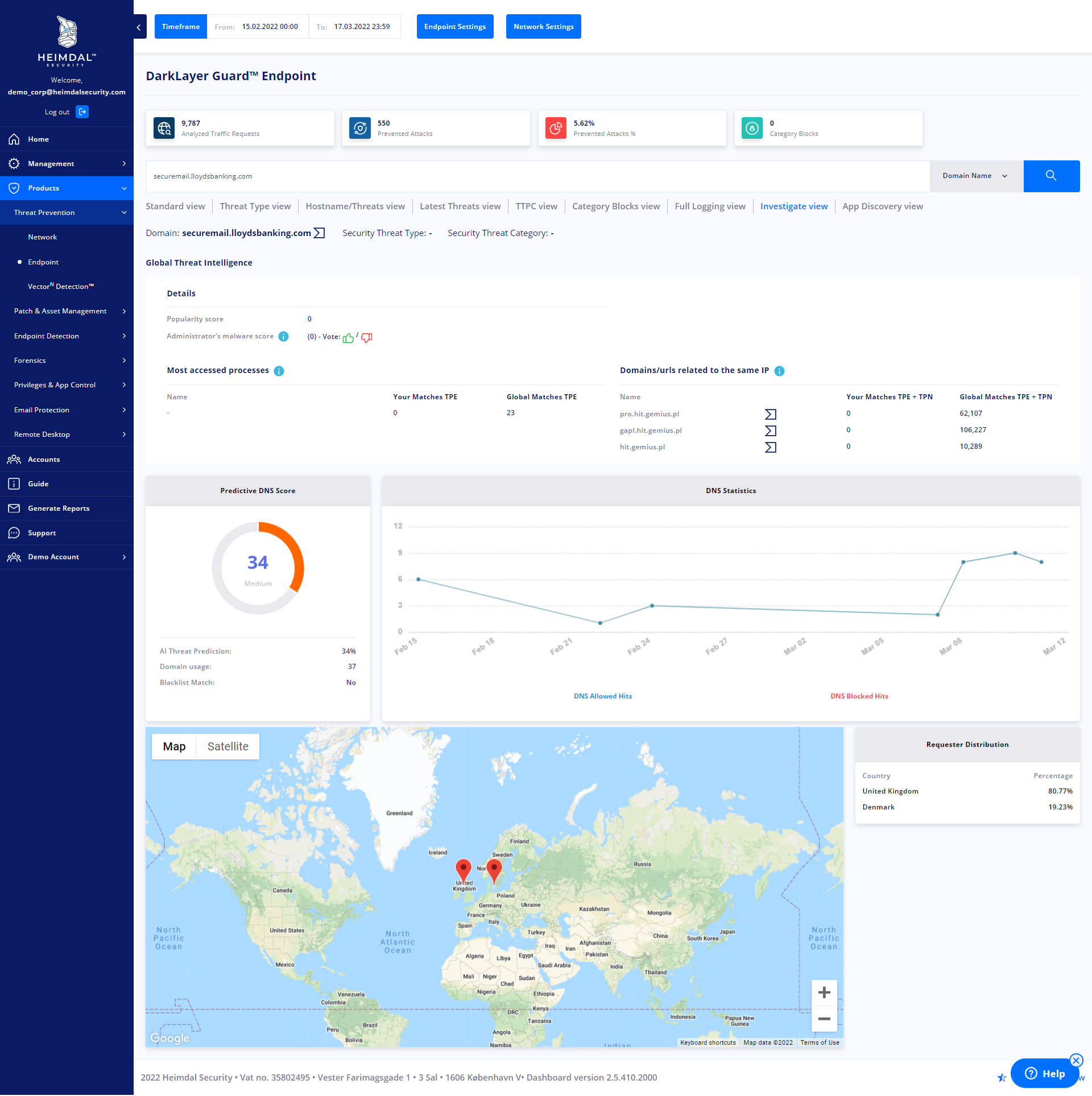Screen dimensions: 1092x1096
Task: Toggle upvote on administrator malware score
Action: pyautogui.click(x=348, y=337)
